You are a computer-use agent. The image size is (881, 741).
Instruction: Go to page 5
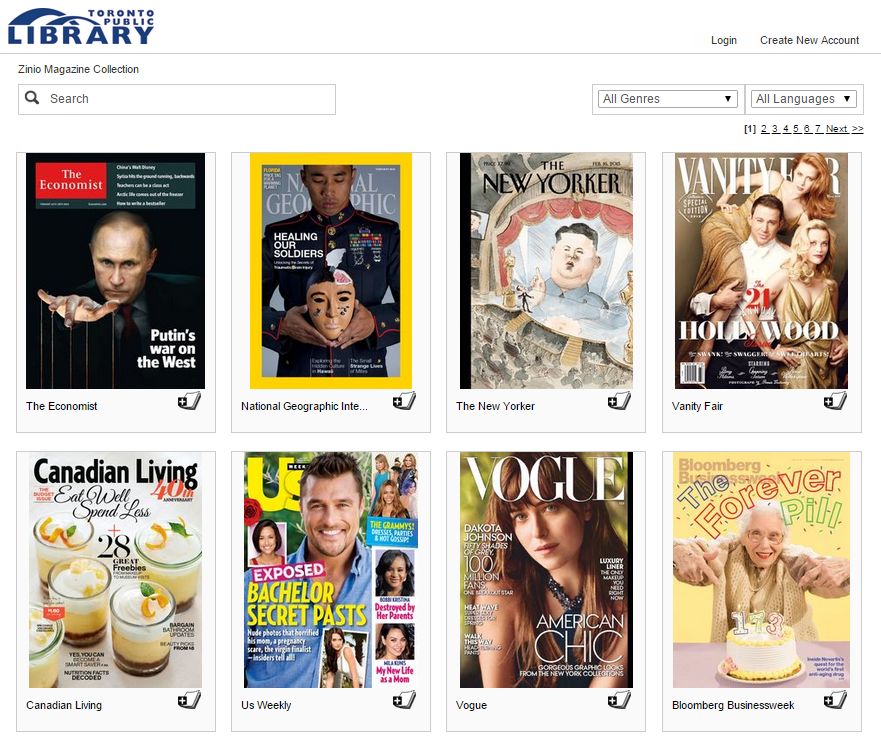click(796, 129)
